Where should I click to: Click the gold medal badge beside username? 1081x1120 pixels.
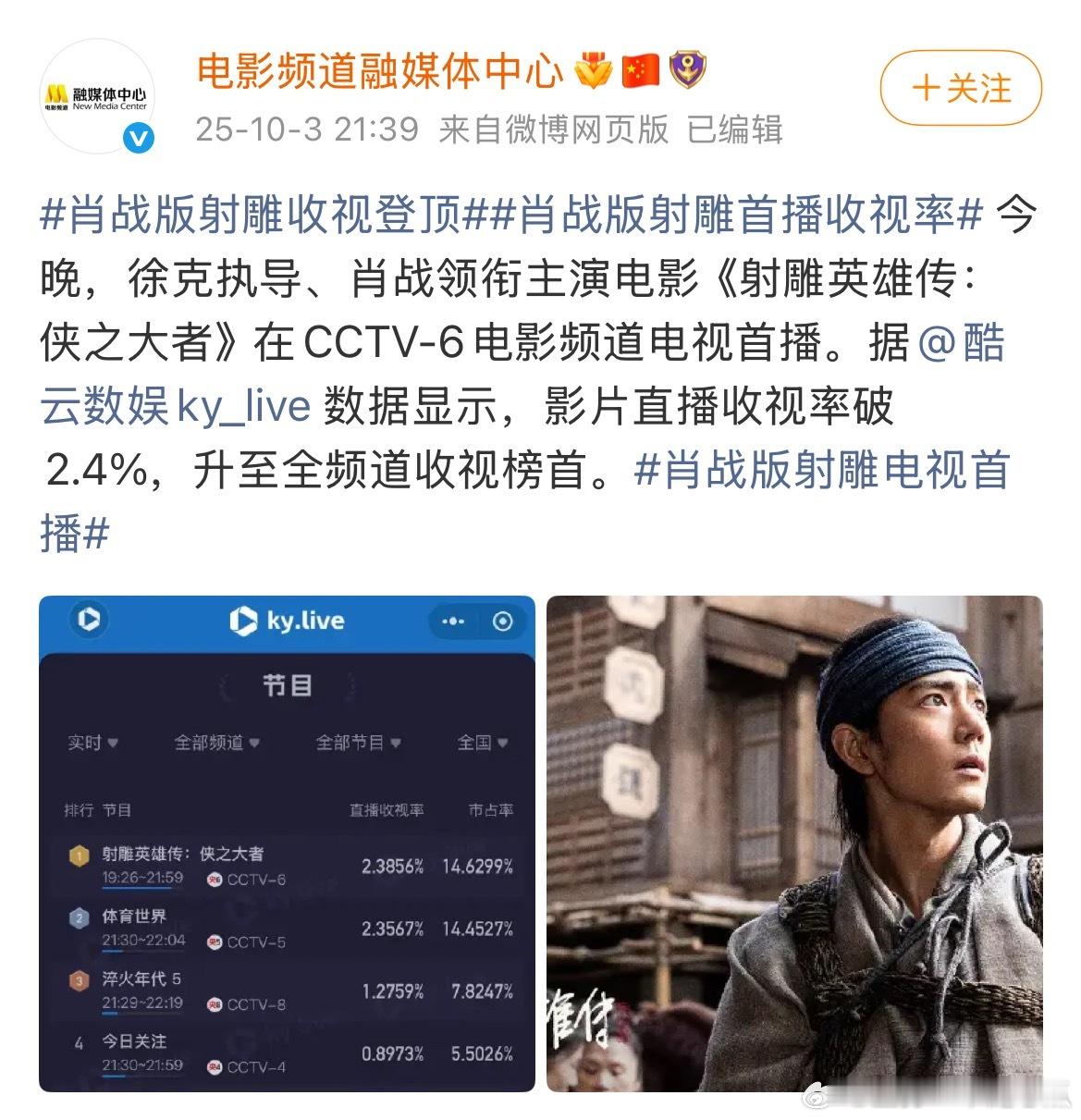593,71
